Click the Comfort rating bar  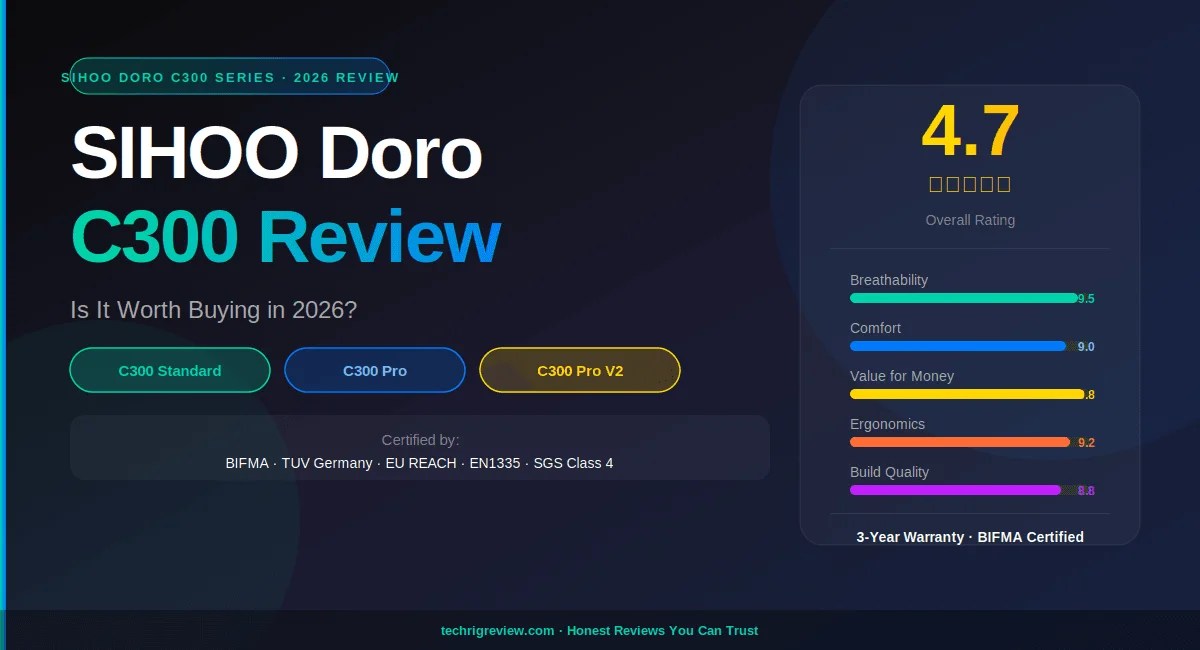pos(958,346)
